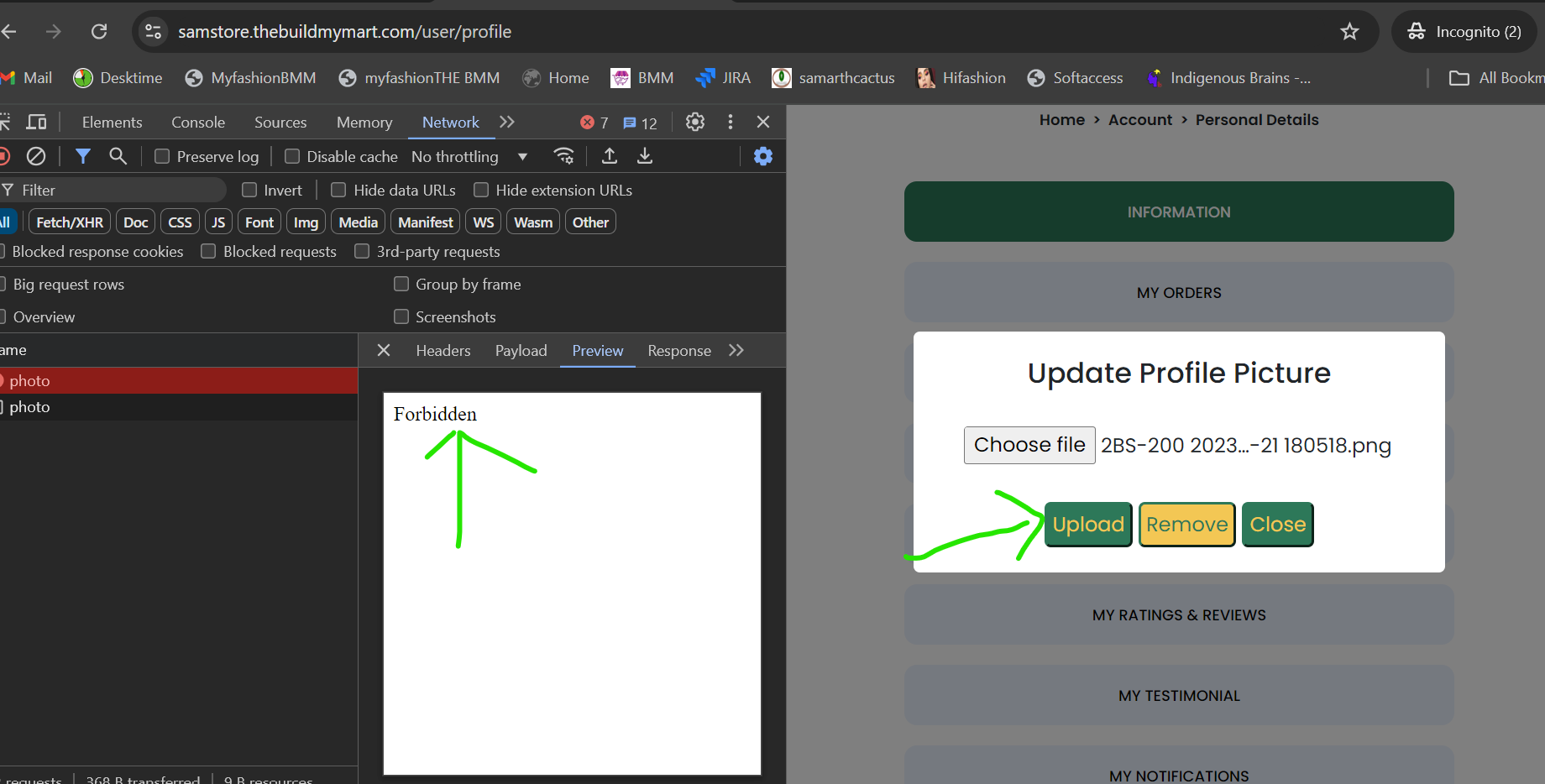Viewport: 1545px width, 784px height.
Task: Show the error count badge with 7 errors
Action: tap(594, 123)
